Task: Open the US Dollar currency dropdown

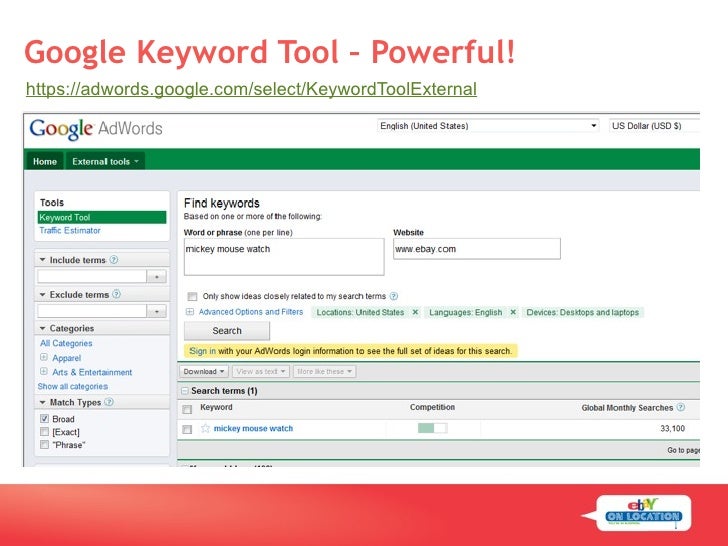Action: point(654,126)
